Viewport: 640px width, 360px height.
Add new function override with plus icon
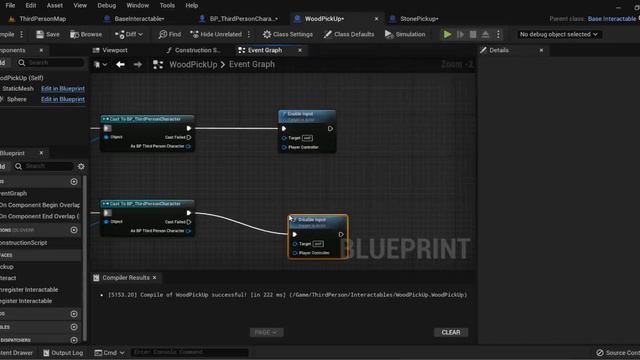(x=74, y=230)
